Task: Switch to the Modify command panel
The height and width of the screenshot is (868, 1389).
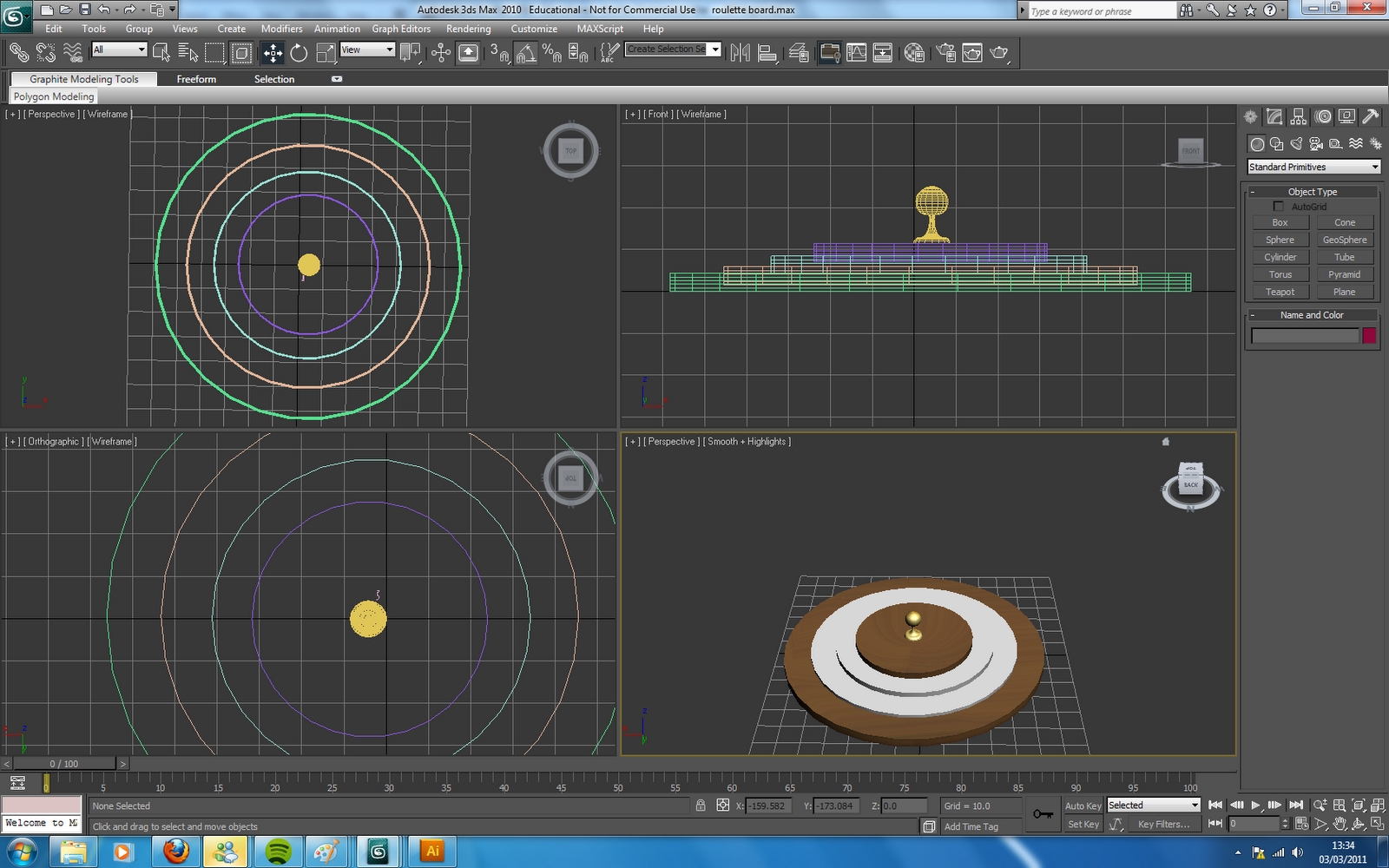Action: [1274, 116]
